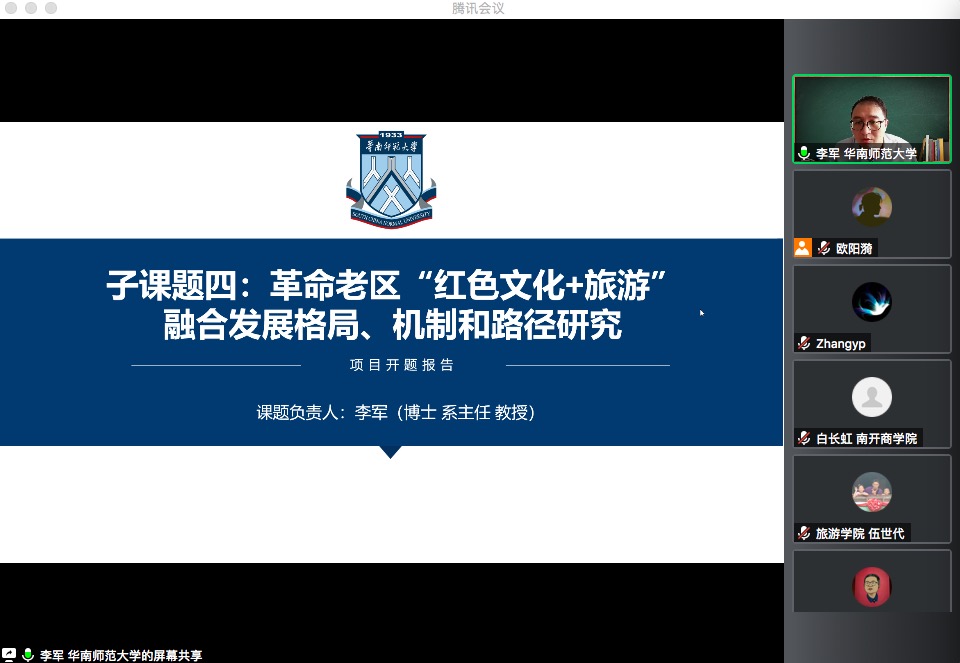
Task: Click the participant name 白长虹 南开商学院
Action: pyautogui.click(x=866, y=438)
